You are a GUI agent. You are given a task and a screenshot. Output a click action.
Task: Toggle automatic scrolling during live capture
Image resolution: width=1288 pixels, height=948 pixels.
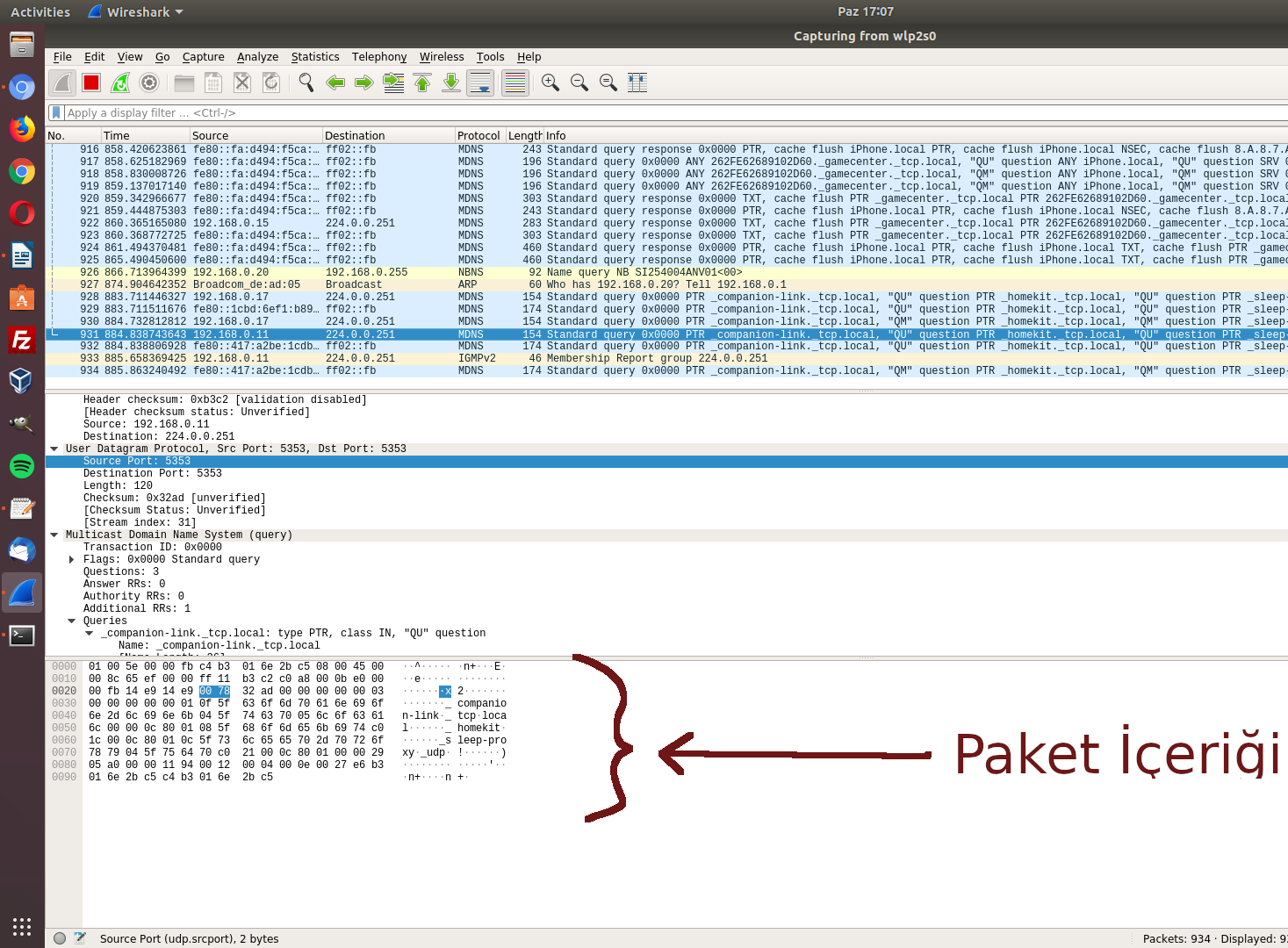click(x=480, y=83)
